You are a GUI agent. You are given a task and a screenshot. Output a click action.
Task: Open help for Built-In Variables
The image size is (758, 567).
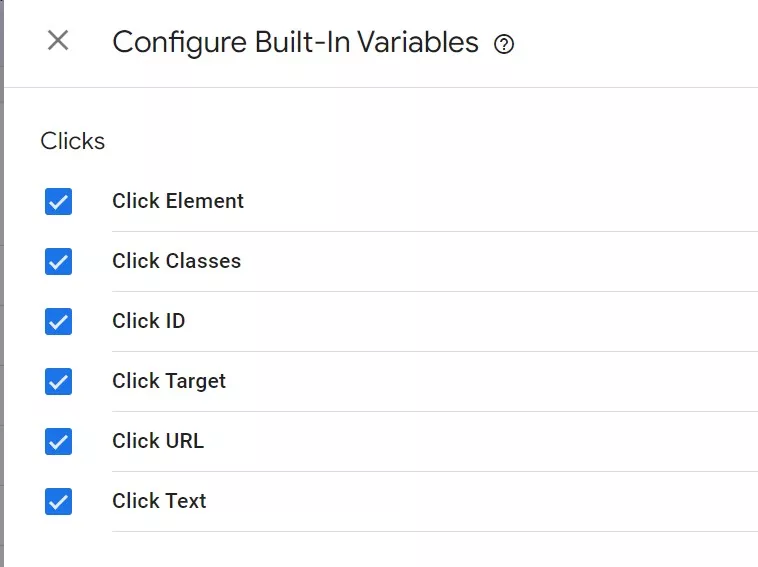[x=504, y=44]
